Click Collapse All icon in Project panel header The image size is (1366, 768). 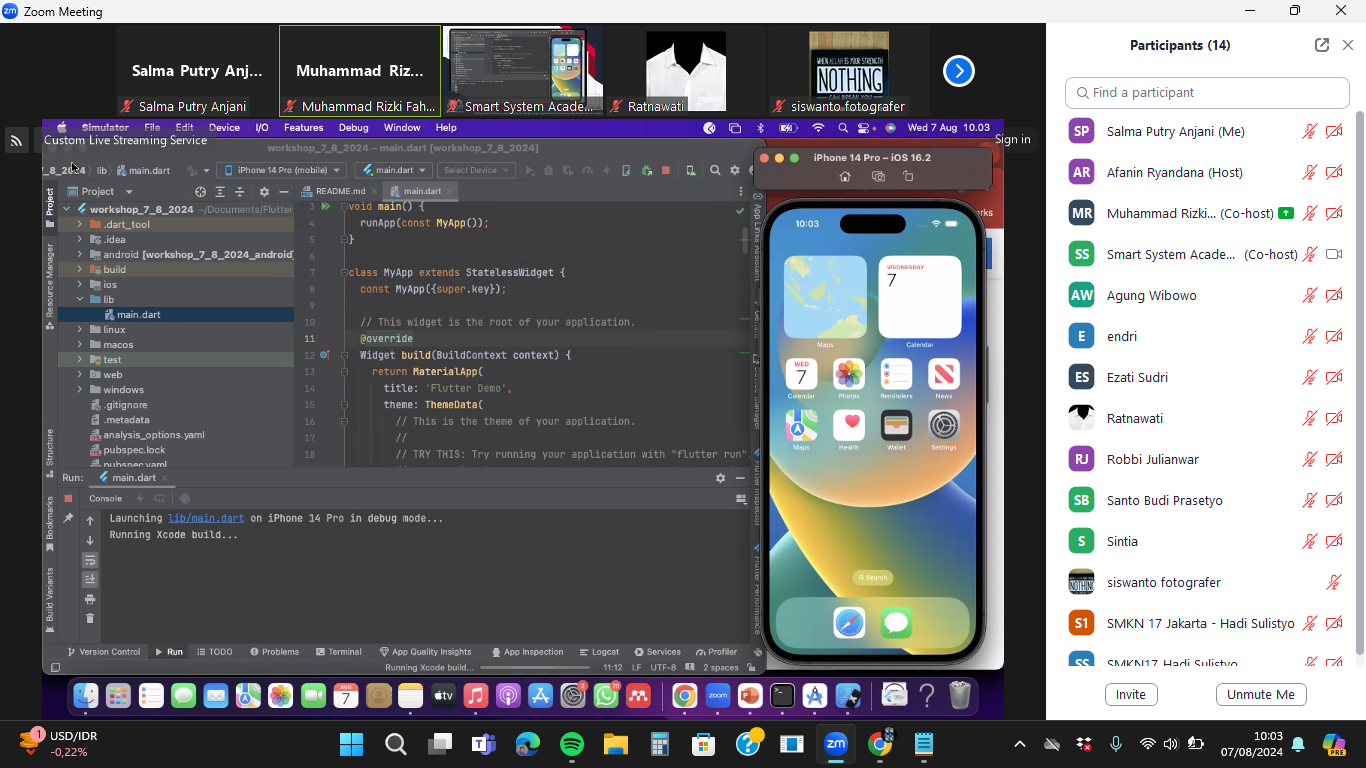click(240, 192)
